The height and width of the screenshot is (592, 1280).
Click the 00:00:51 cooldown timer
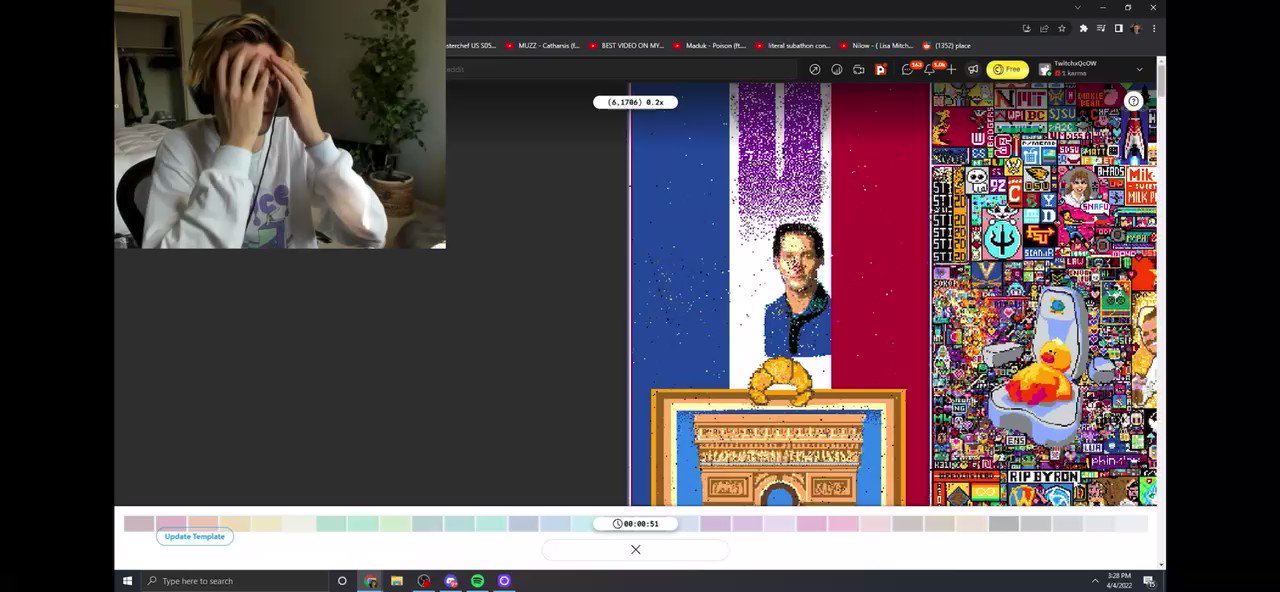point(635,523)
